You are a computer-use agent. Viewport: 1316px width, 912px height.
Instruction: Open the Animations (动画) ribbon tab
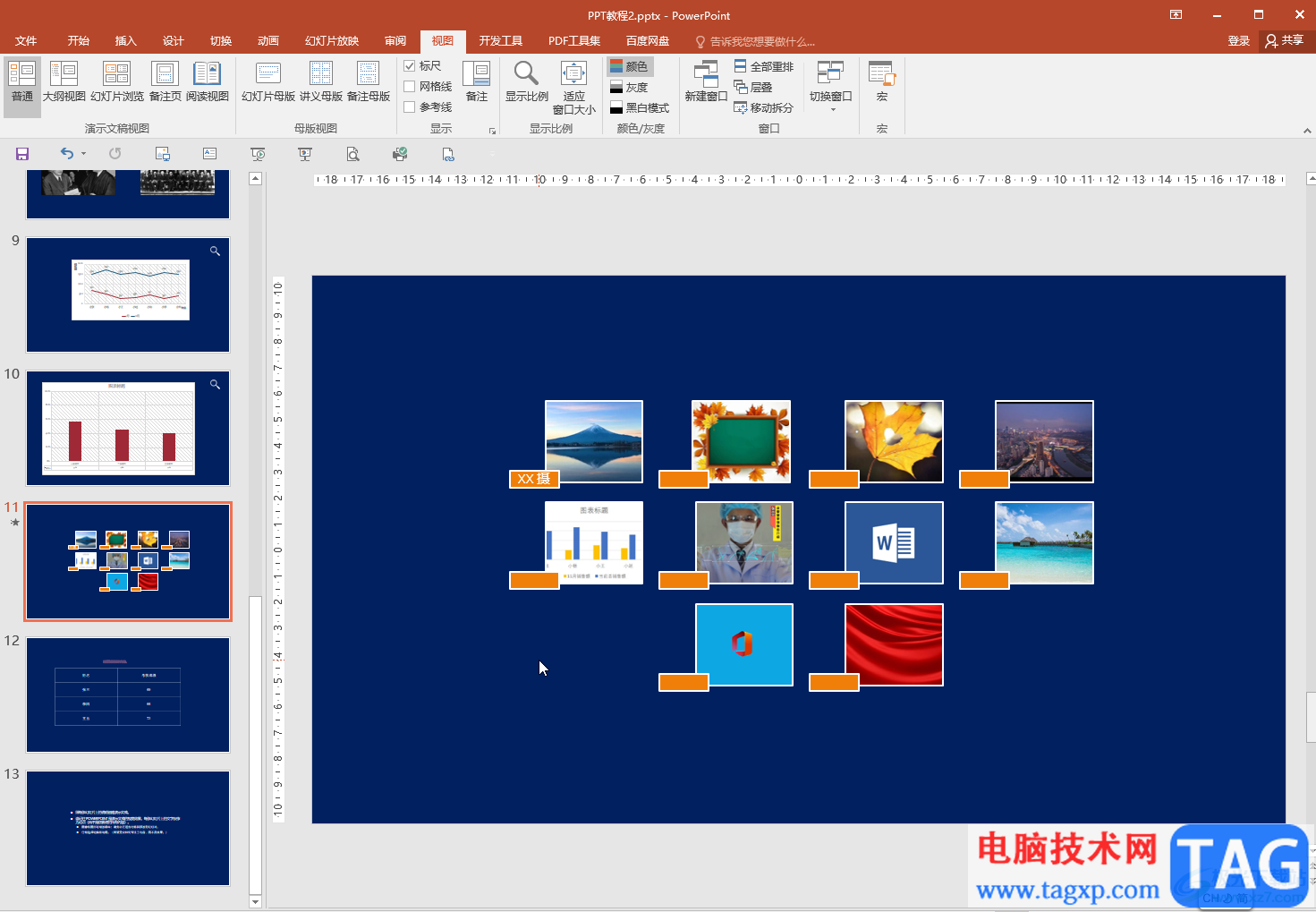tap(267, 41)
